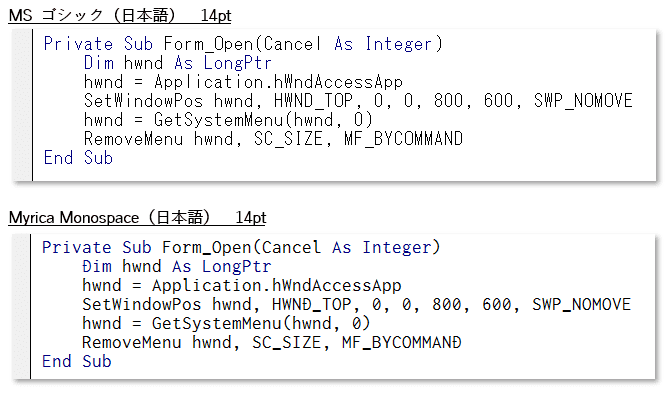Click the GetSystemMenu line in MS Gothic sample
This screenshot has height=395, width=671.
[x=228, y=120]
